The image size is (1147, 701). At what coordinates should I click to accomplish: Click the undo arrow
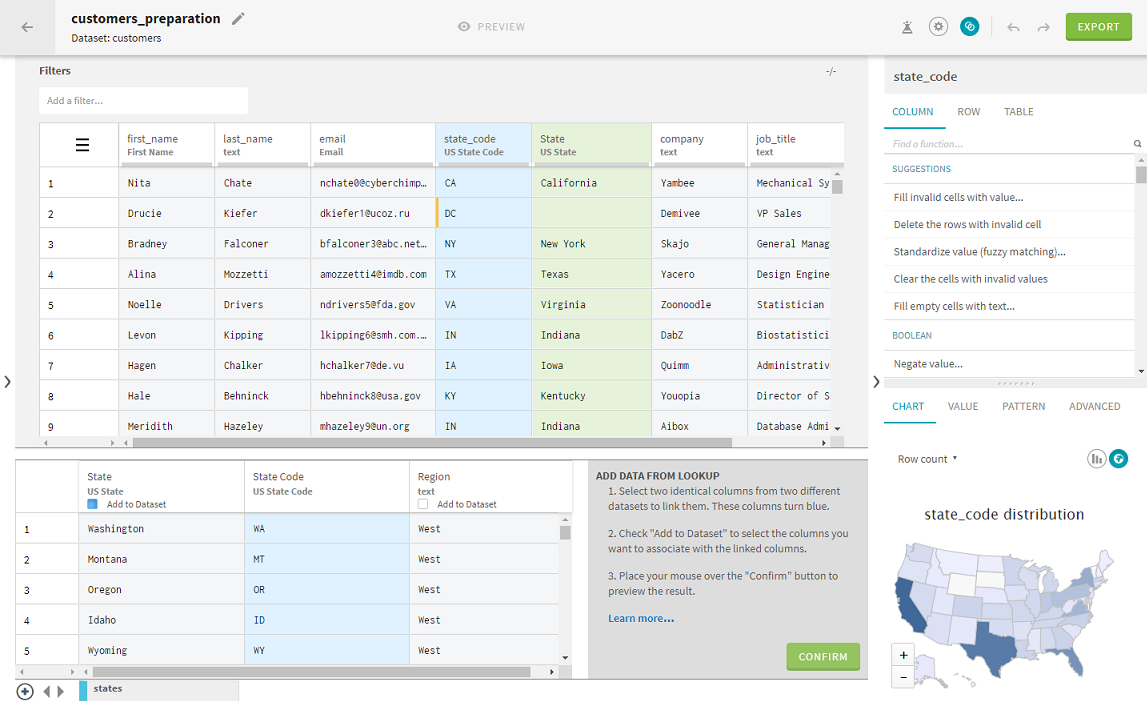(1013, 27)
